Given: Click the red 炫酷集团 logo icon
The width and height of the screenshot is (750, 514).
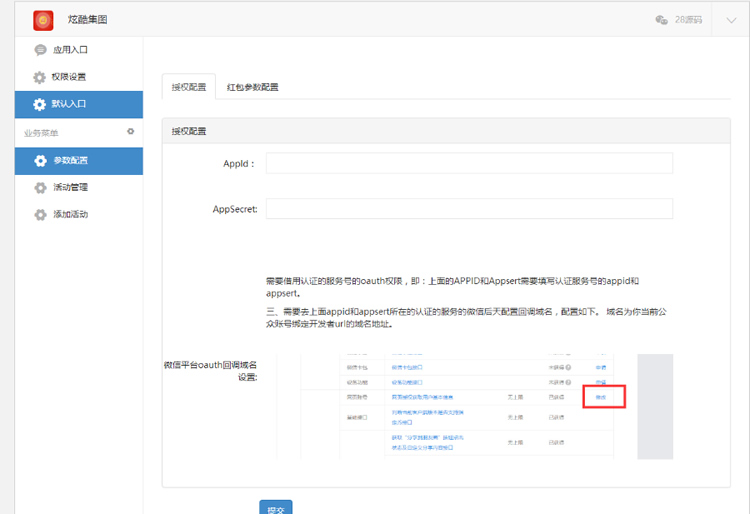Looking at the screenshot, I should pyautogui.click(x=43, y=20).
